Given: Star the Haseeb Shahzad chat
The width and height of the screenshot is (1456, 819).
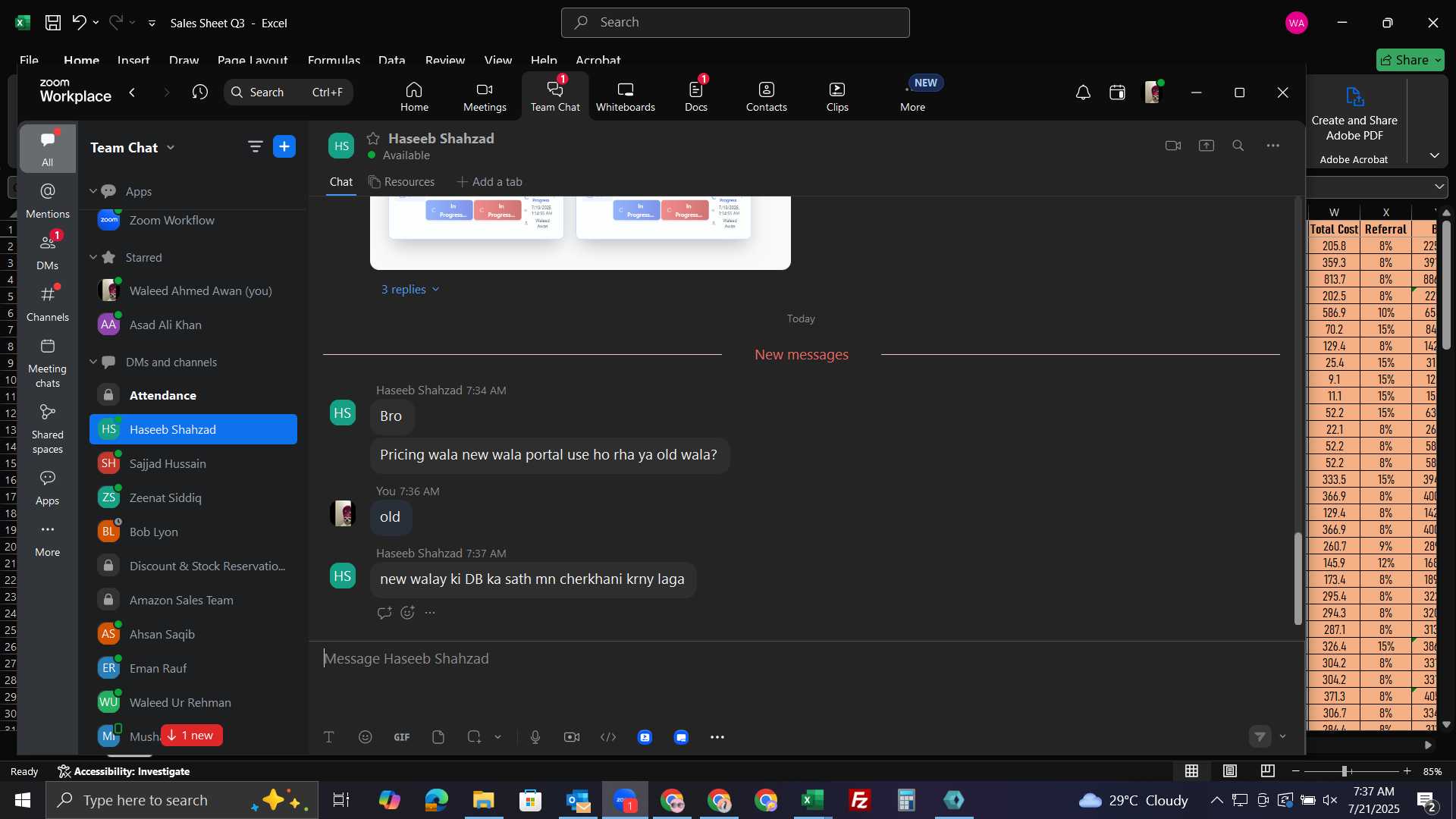Looking at the screenshot, I should coord(373,138).
